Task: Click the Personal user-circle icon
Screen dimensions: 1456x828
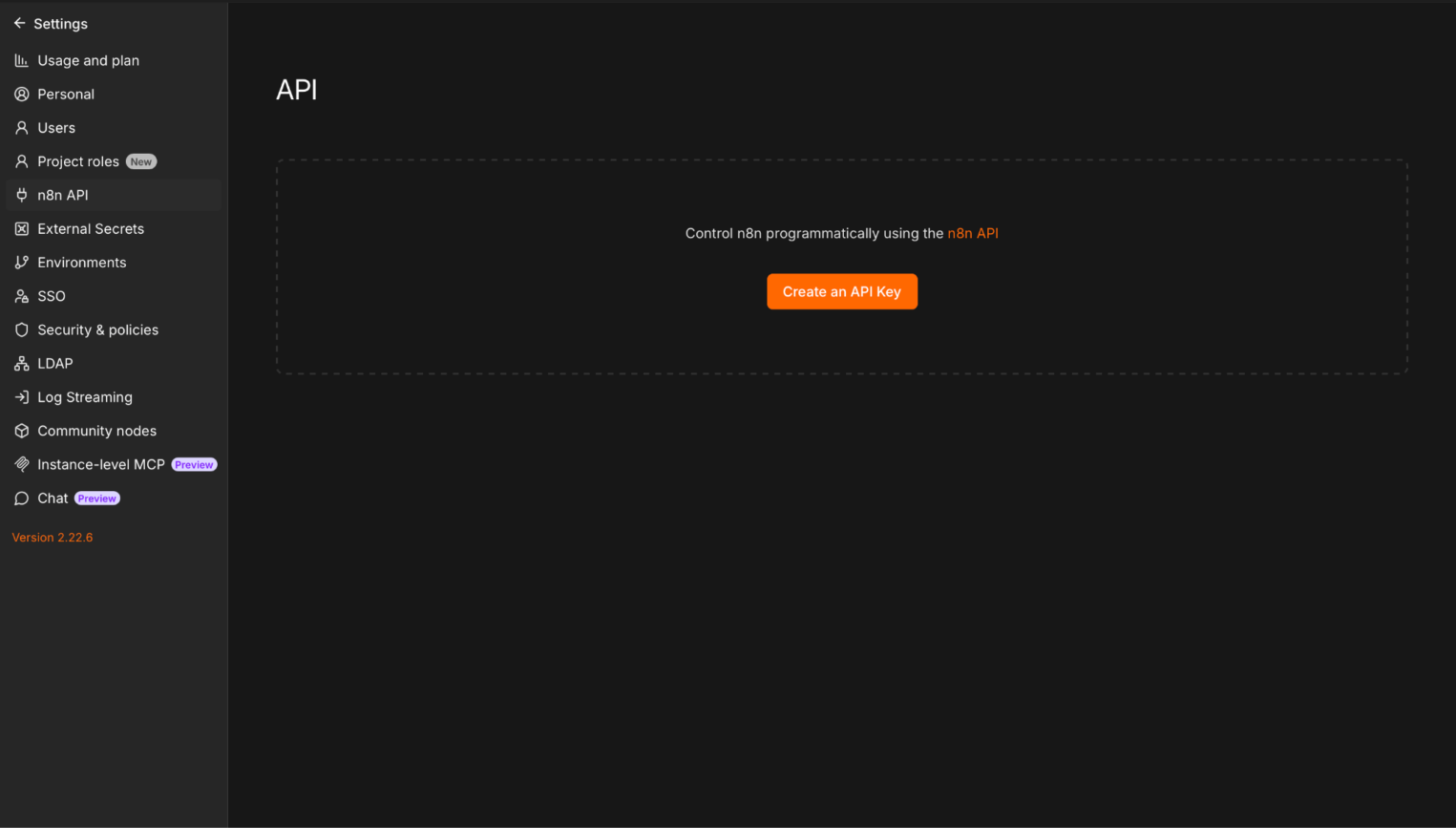Action: pyautogui.click(x=21, y=94)
